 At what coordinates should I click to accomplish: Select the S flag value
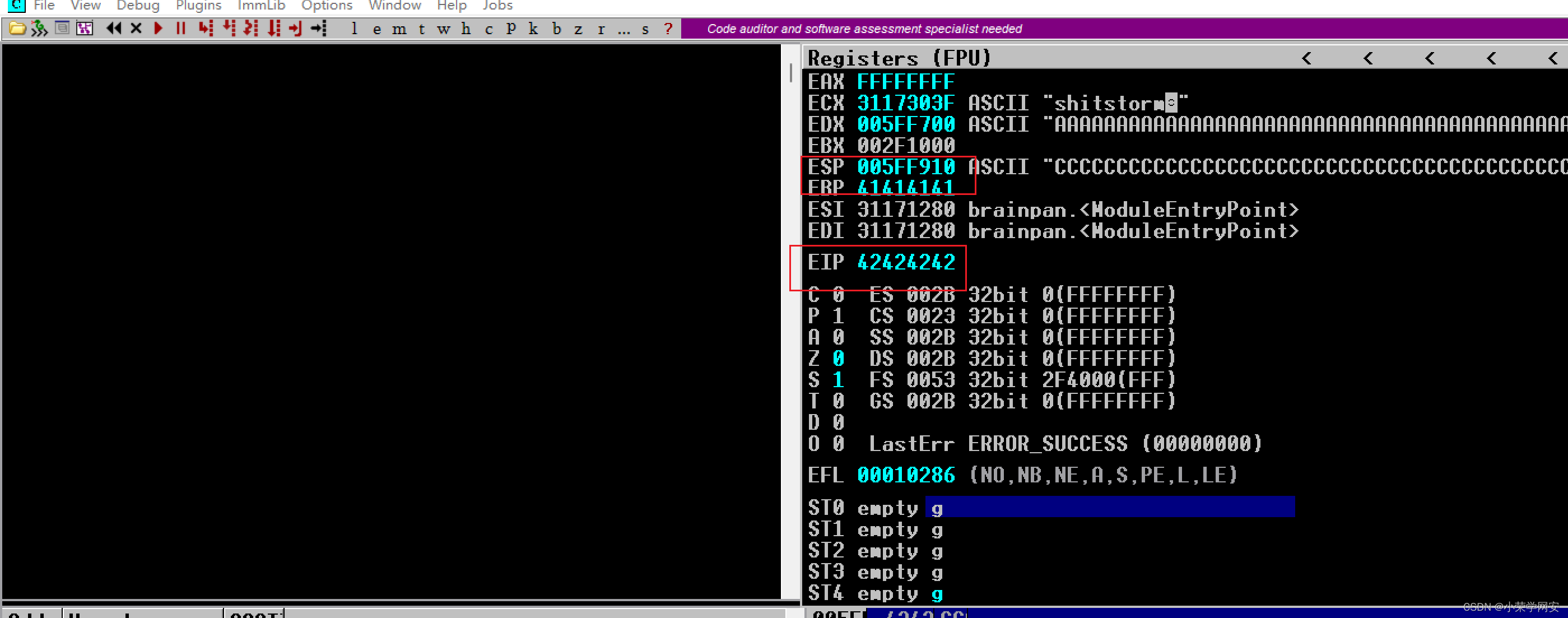(x=838, y=380)
